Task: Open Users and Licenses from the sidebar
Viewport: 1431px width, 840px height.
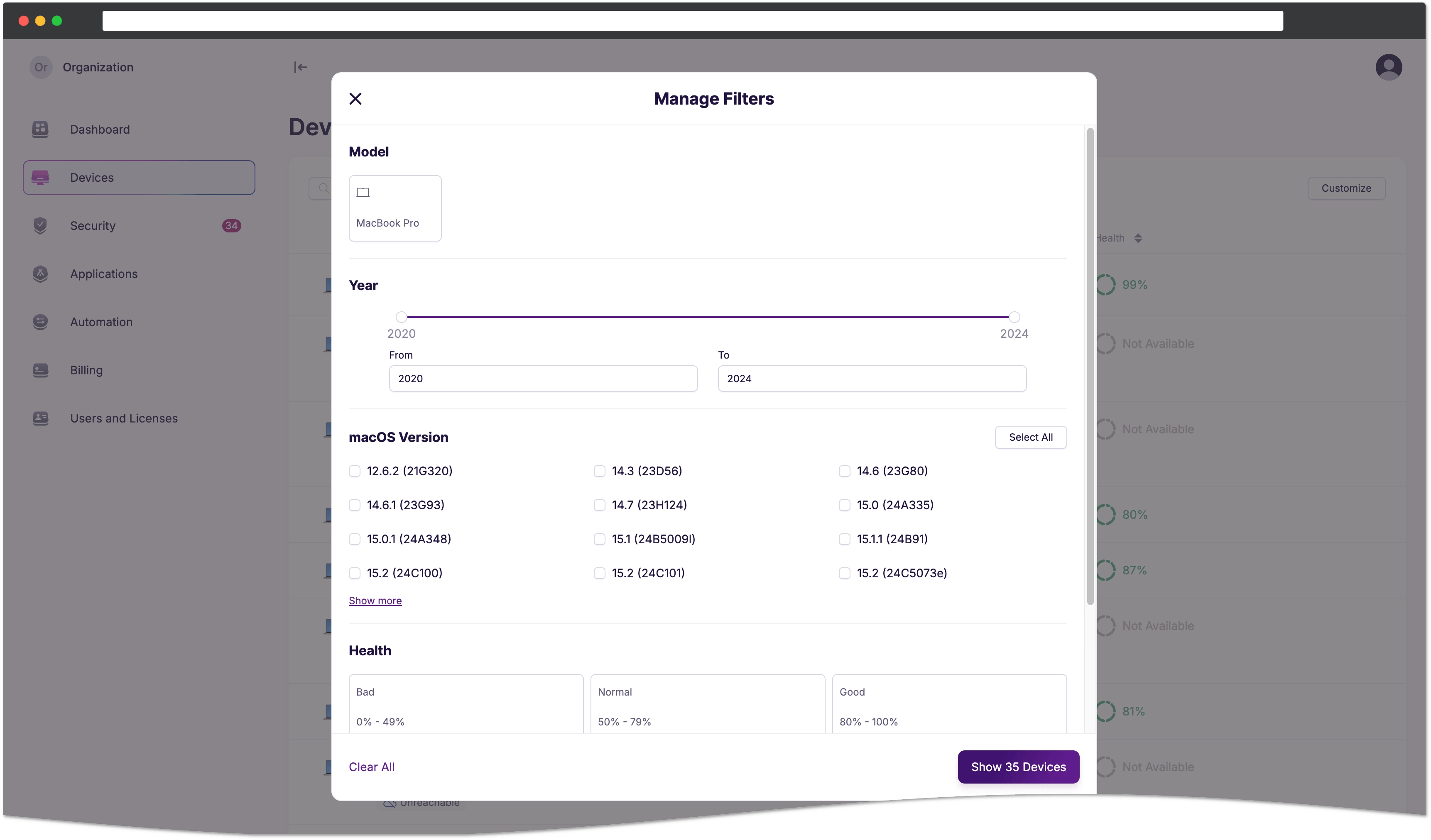Action: [139, 418]
